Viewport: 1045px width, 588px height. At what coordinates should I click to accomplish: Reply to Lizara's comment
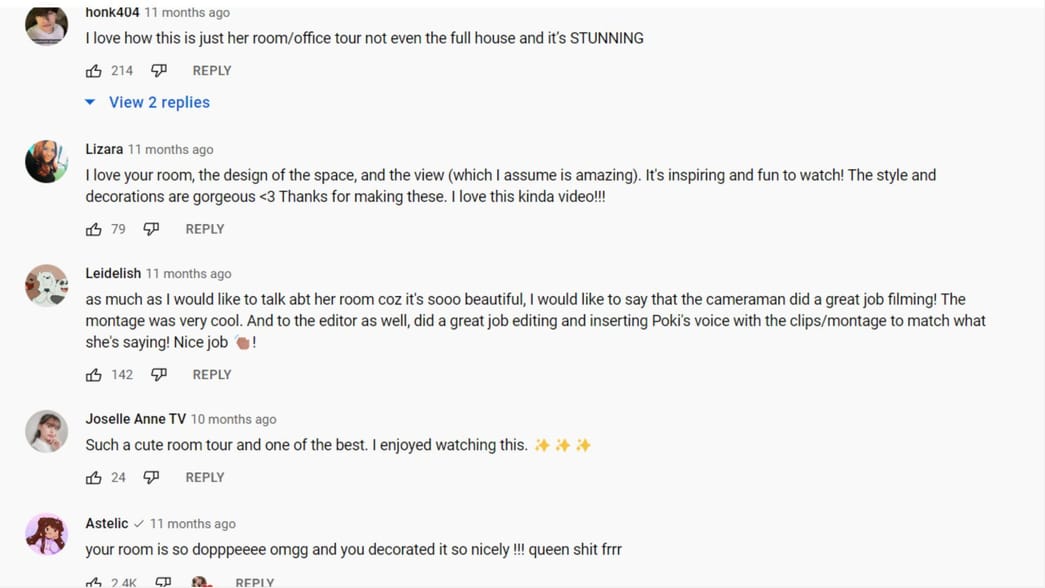coord(205,229)
